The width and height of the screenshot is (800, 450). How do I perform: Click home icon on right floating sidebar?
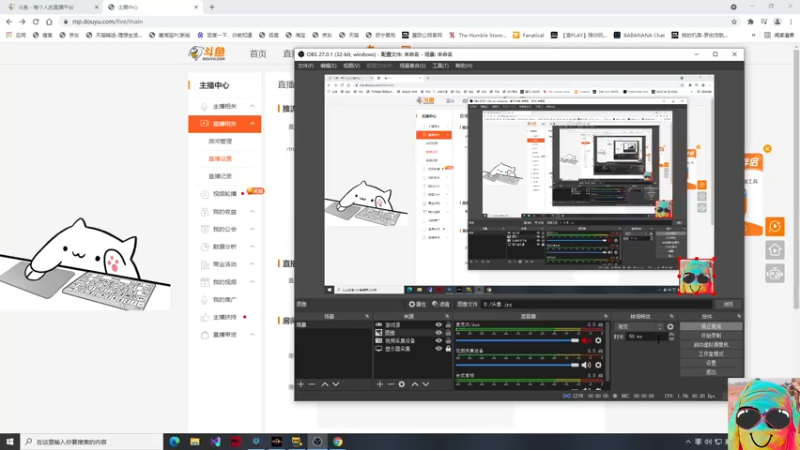coord(774,250)
